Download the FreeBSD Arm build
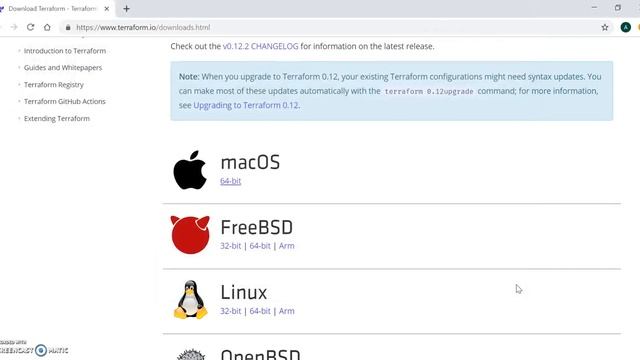The image size is (640, 360). click(x=287, y=246)
